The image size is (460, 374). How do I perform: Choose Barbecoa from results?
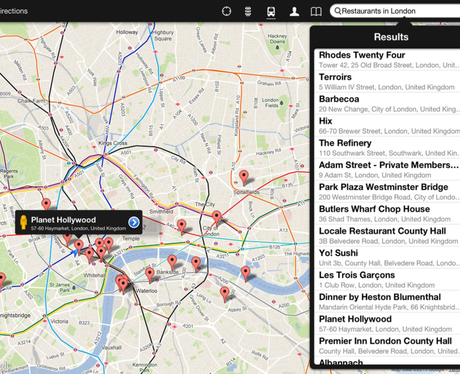387,103
